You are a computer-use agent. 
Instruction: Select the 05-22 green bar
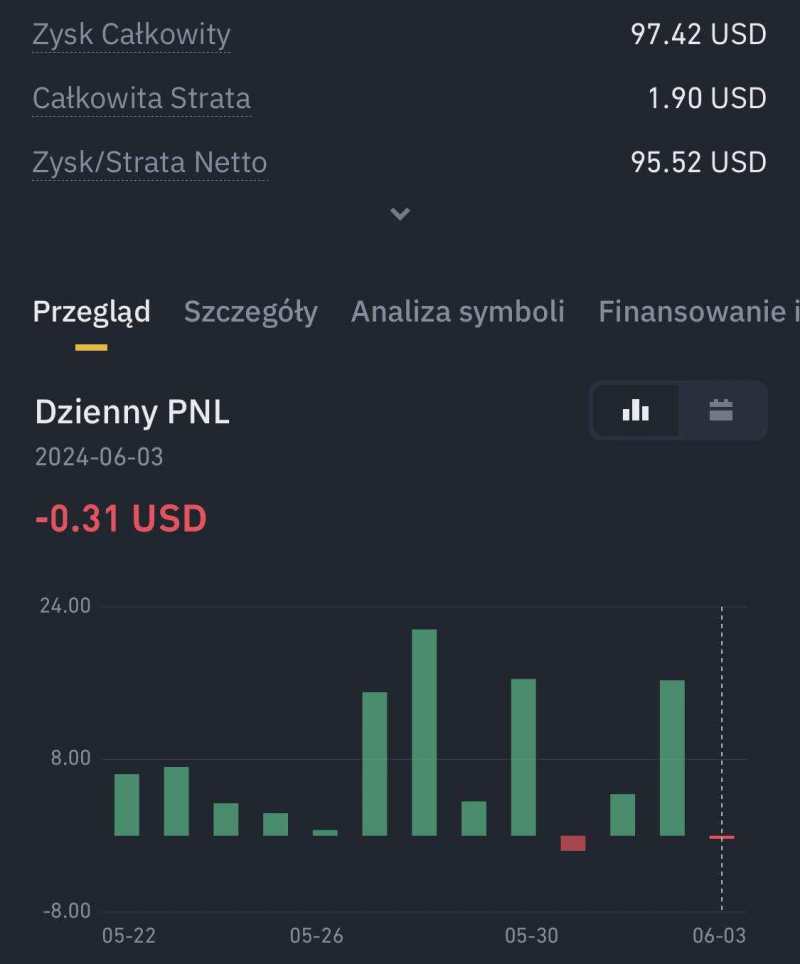click(x=127, y=804)
